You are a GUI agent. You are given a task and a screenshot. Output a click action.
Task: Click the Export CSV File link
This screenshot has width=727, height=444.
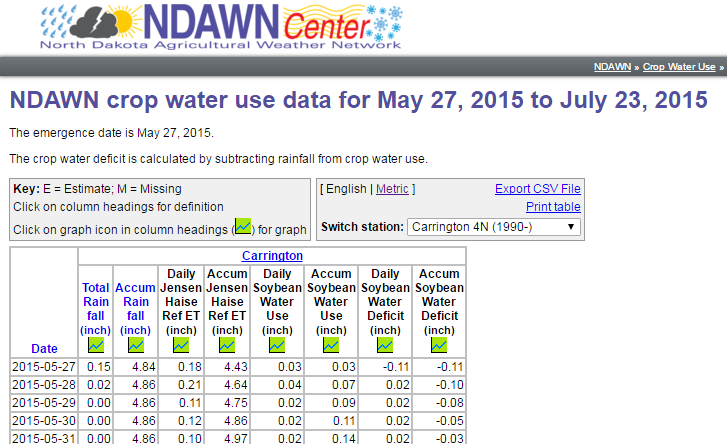pos(537,189)
